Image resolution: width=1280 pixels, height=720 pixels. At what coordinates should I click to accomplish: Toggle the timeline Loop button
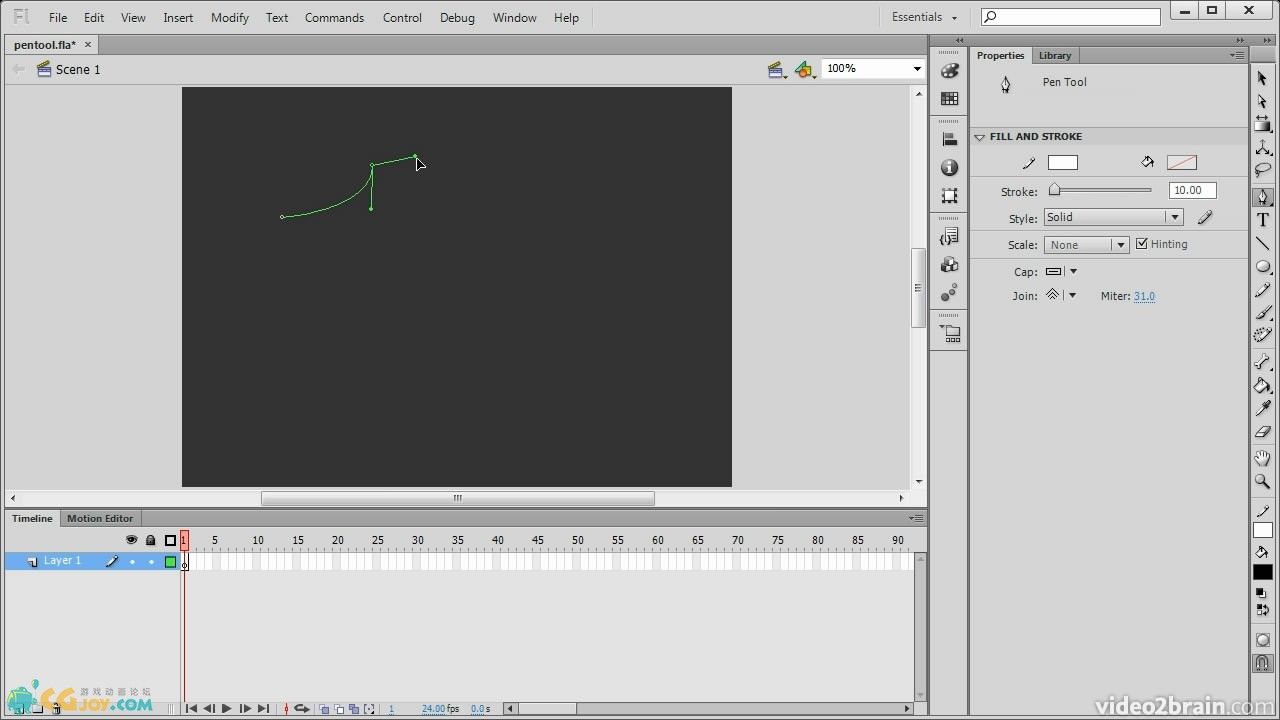click(301, 709)
